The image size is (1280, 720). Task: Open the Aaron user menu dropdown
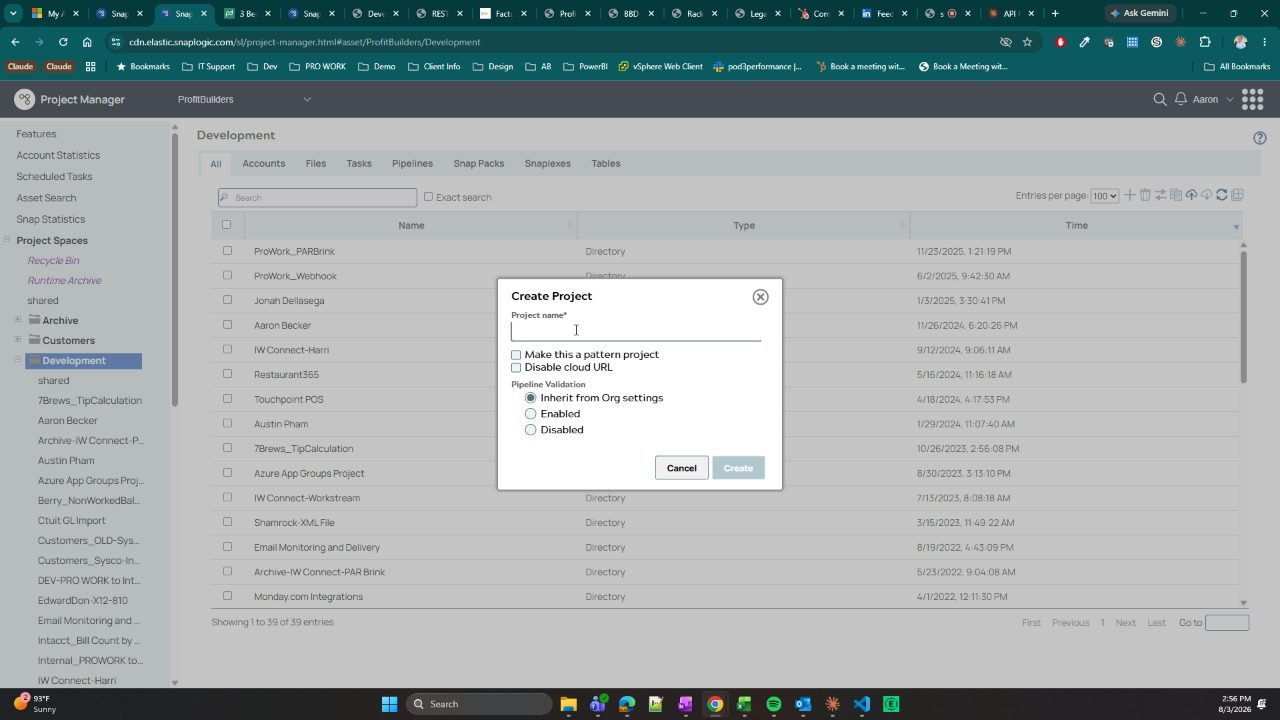click(x=1213, y=99)
